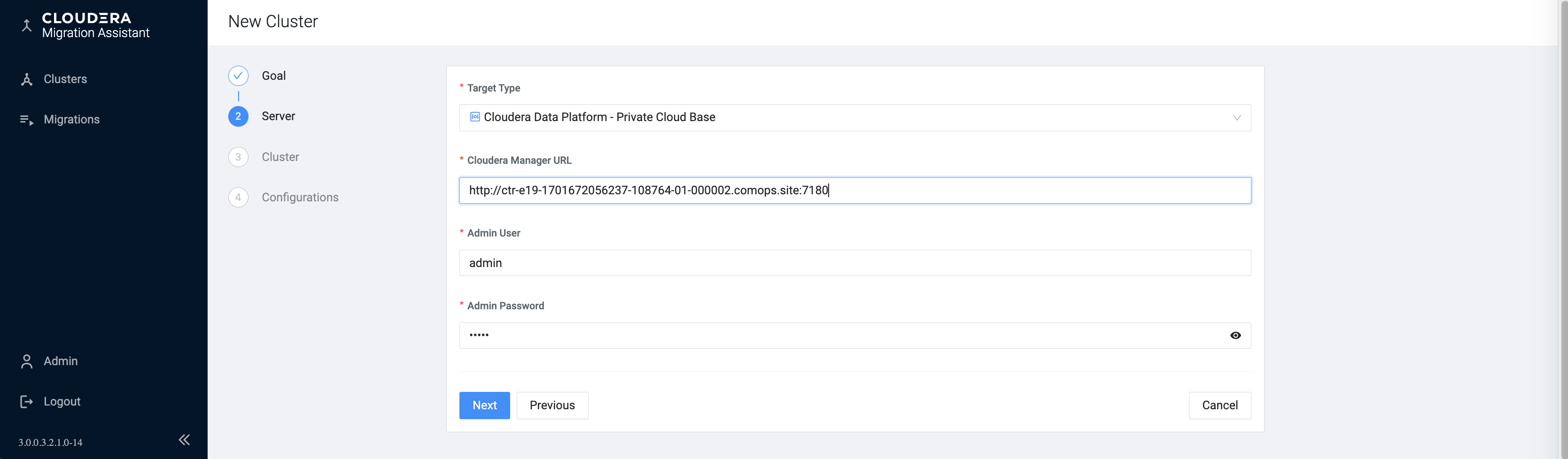1568x459 pixels.
Task: Click the Cloudera Migration Assistant logo icon
Action: tap(26, 25)
